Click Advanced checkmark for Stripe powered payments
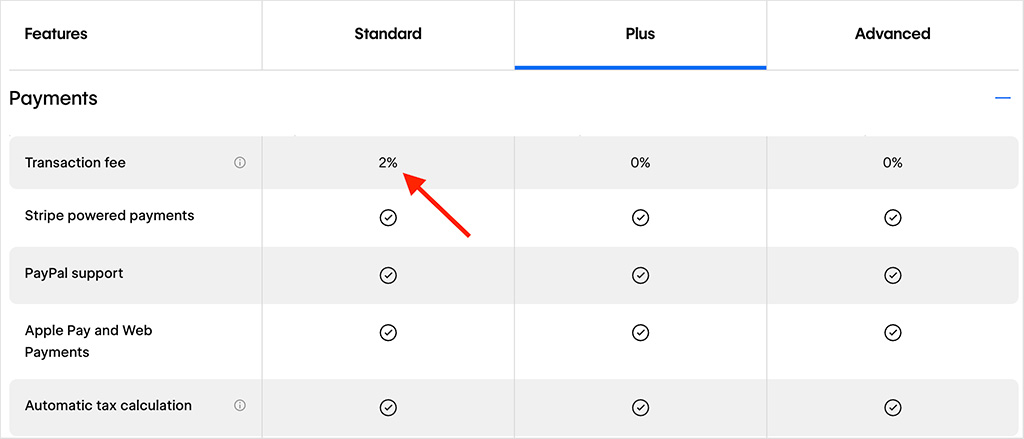The image size is (1024, 439). (893, 217)
